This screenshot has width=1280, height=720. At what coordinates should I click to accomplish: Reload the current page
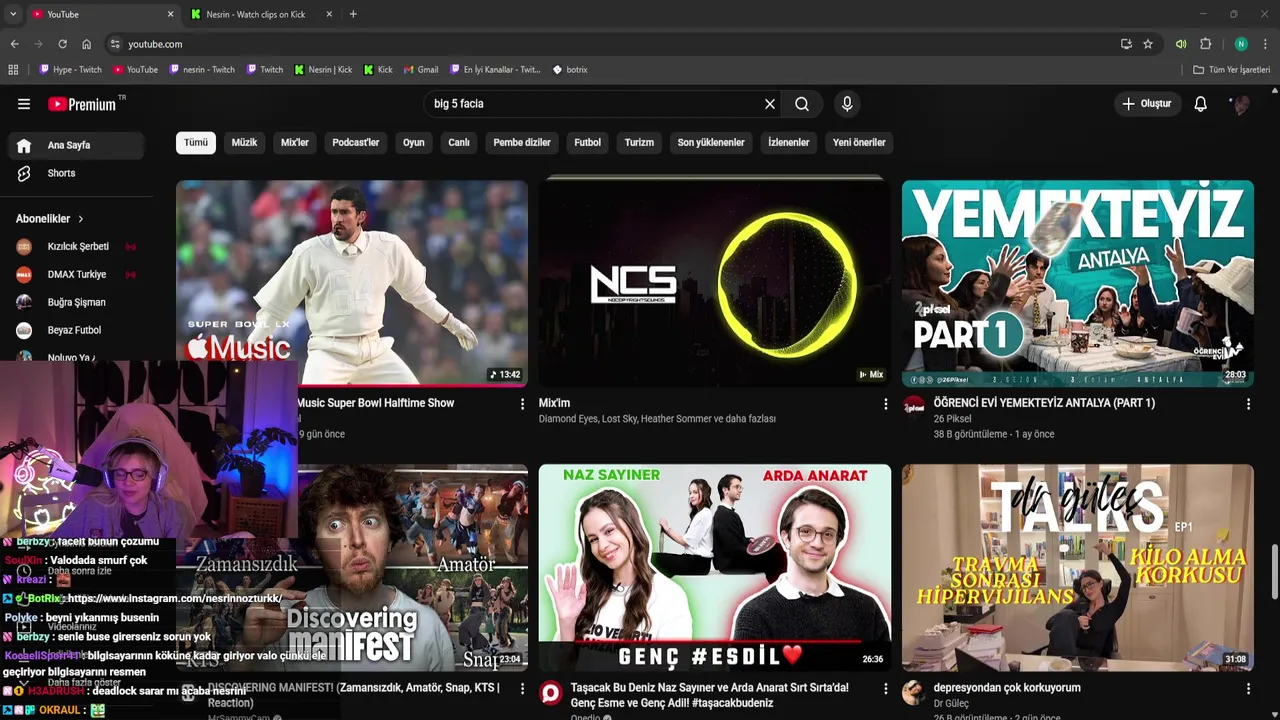point(62,44)
